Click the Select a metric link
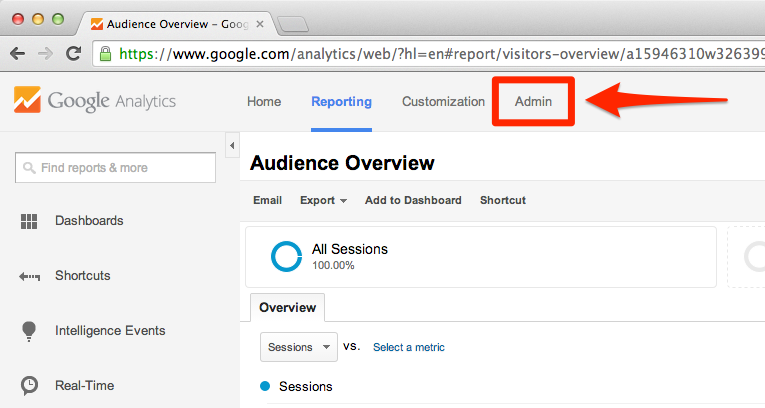The image size is (765, 408). click(x=409, y=347)
